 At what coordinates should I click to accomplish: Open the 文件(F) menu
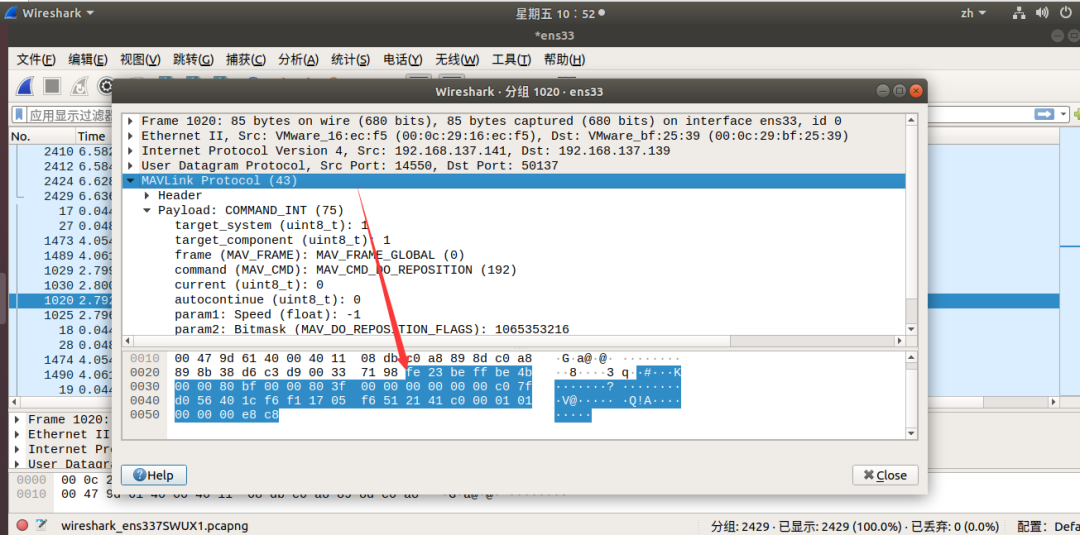(x=36, y=60)
